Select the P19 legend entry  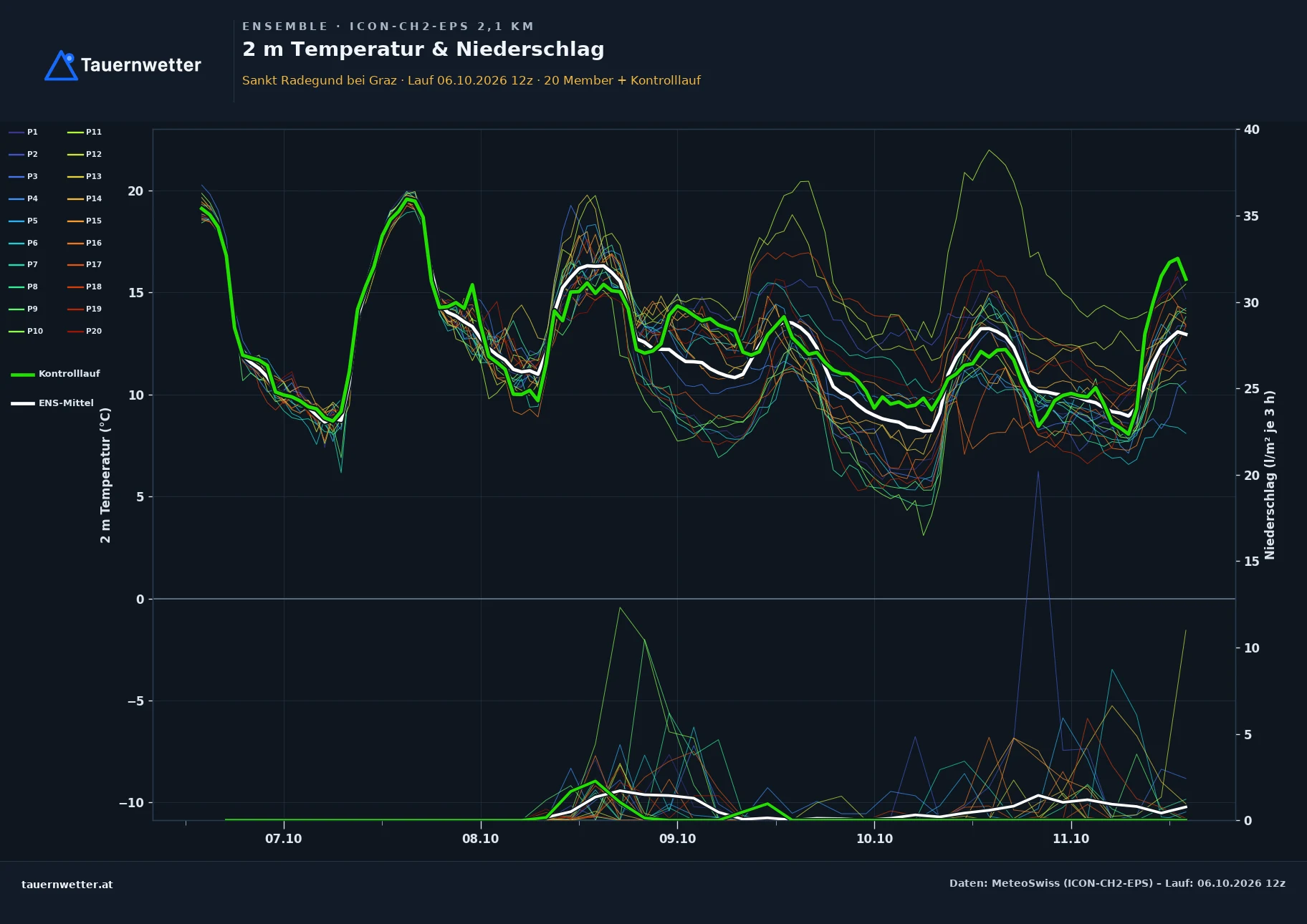(85, 309)
